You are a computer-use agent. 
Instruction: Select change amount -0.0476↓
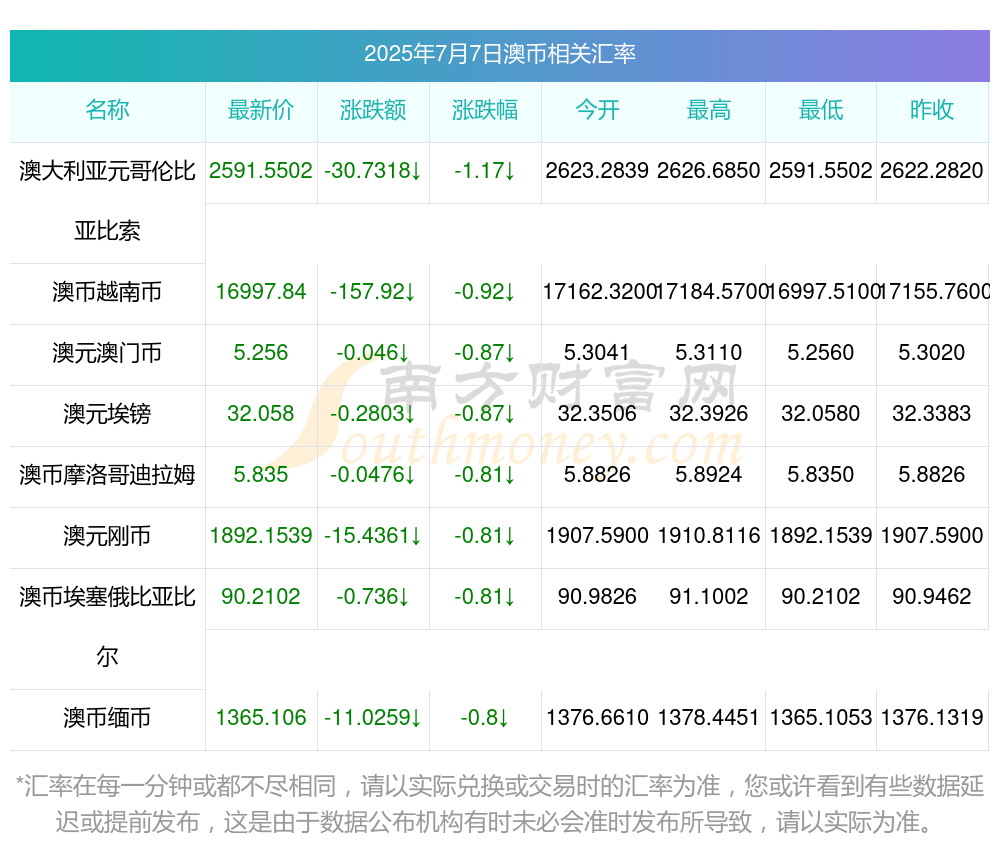click(373, 474)
